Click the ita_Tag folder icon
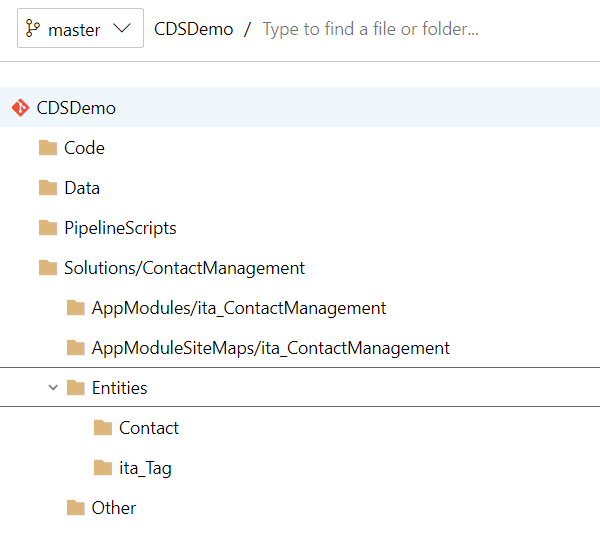 pyautogui.click(x=103, y=468)
